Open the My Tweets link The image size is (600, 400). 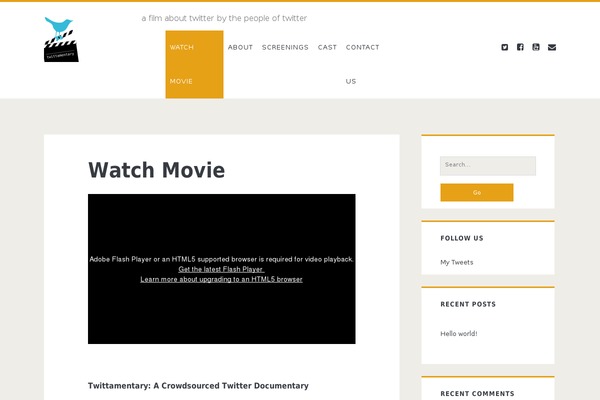click(x=457, y=262)
